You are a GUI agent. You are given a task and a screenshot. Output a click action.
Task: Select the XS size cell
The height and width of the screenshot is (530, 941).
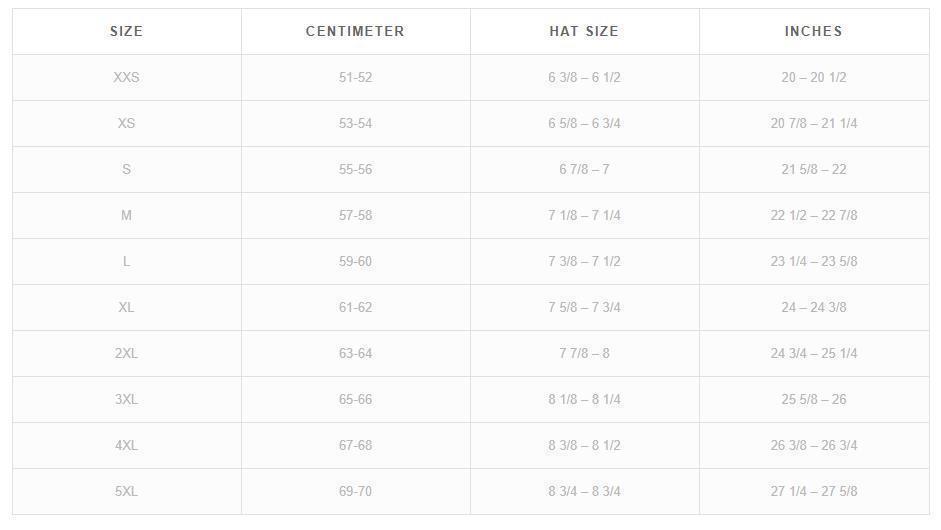point(126,123)
